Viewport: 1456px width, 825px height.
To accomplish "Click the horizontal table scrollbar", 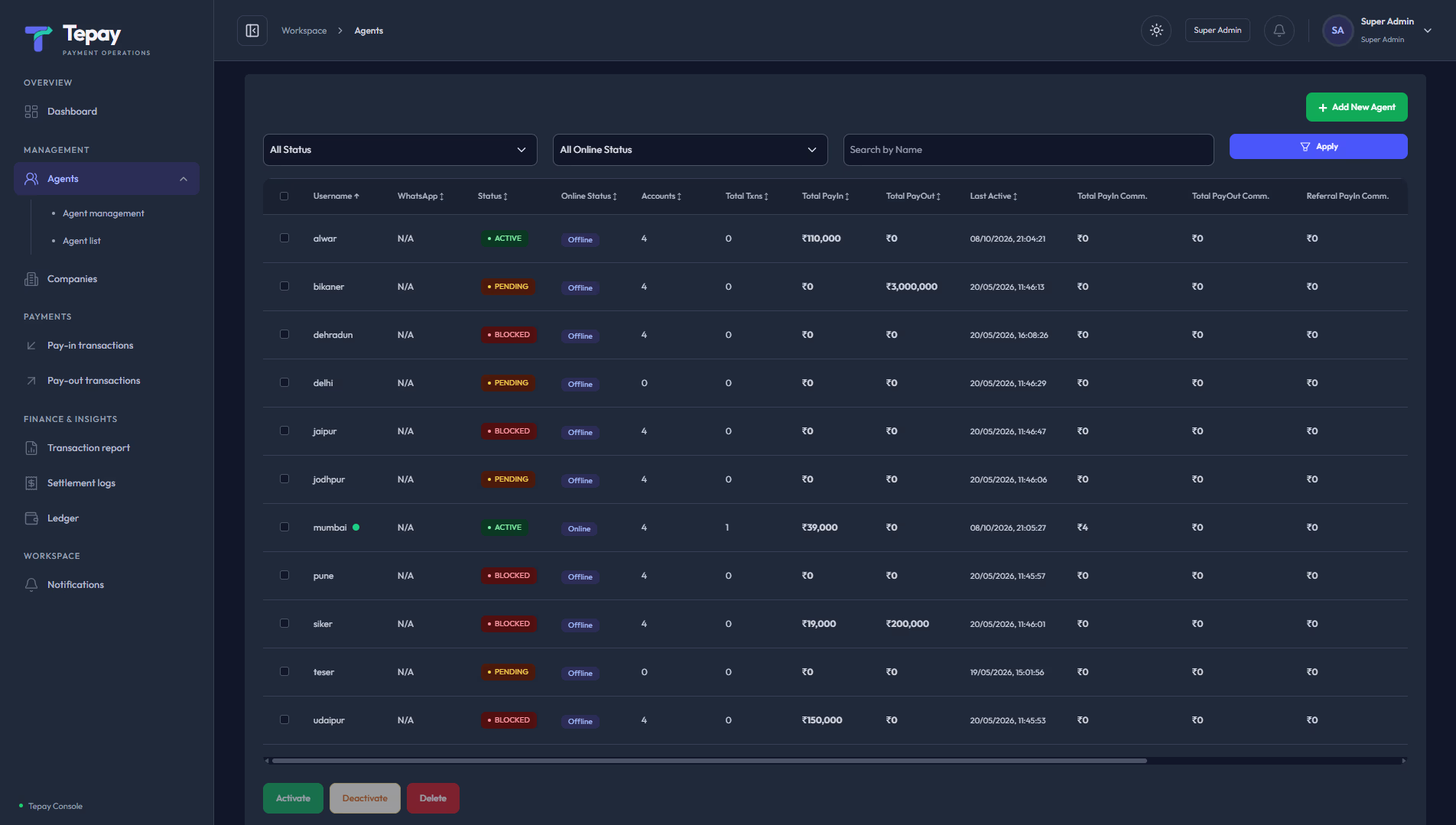I will [709, 761].
